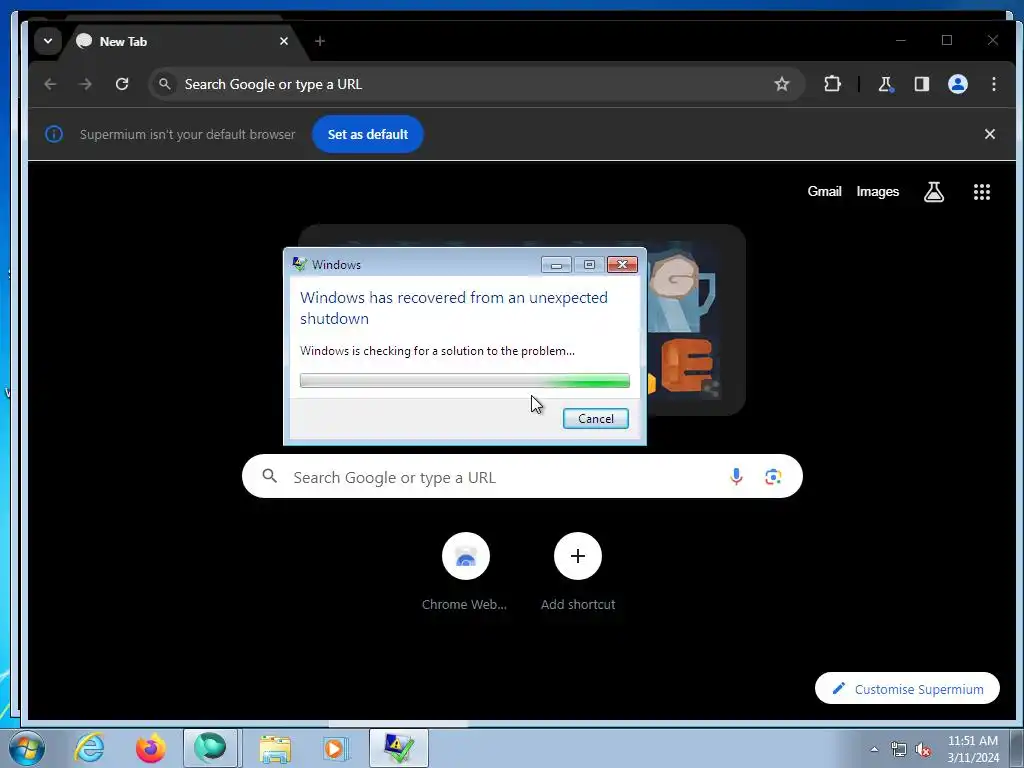The height and width of the screenshot is (768, 1024).
Task: Start voice search with microphone
Action: coord(736,477)
